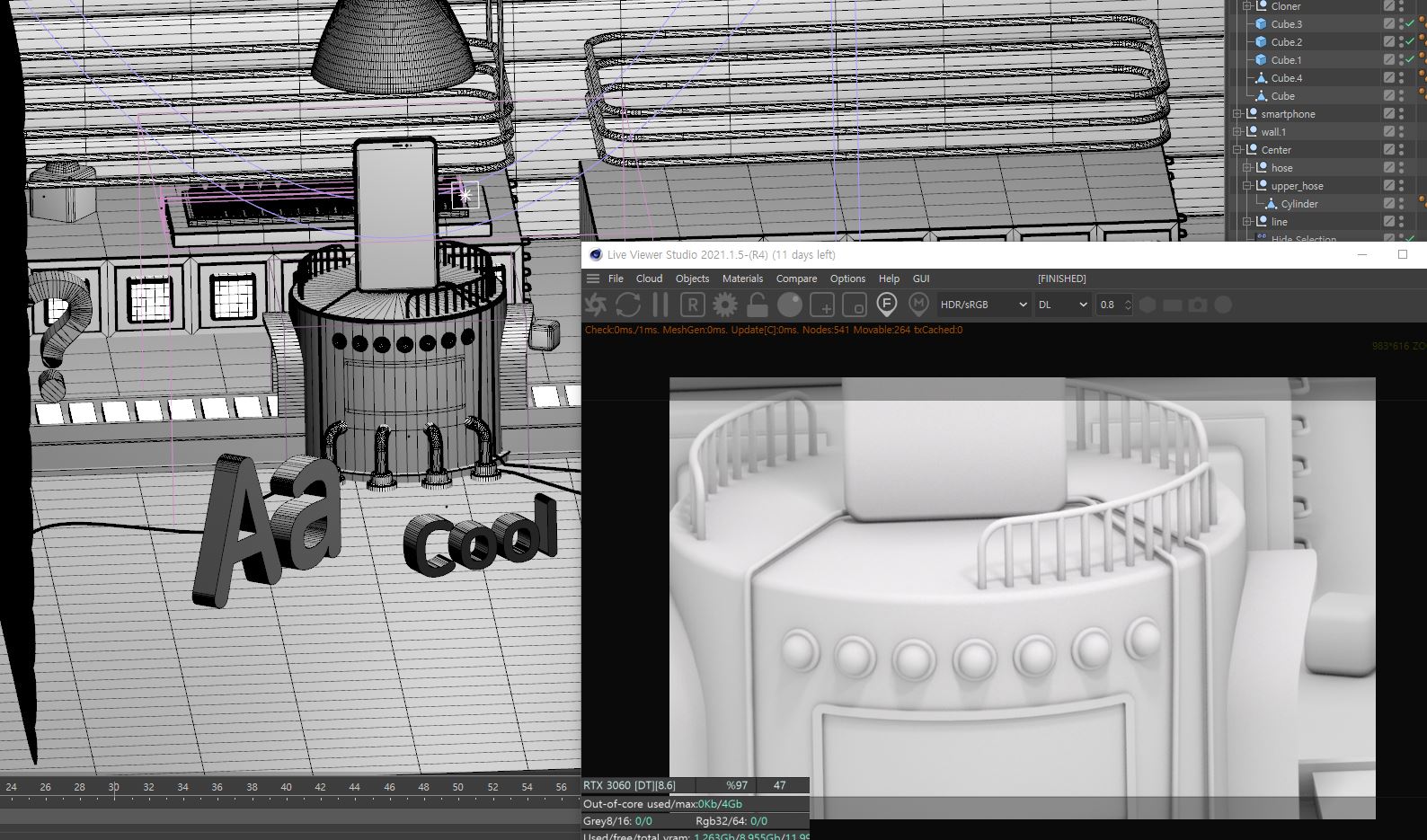Open the Compare menu
This screenshot has height=840, width=1427.
pos(796,279)
